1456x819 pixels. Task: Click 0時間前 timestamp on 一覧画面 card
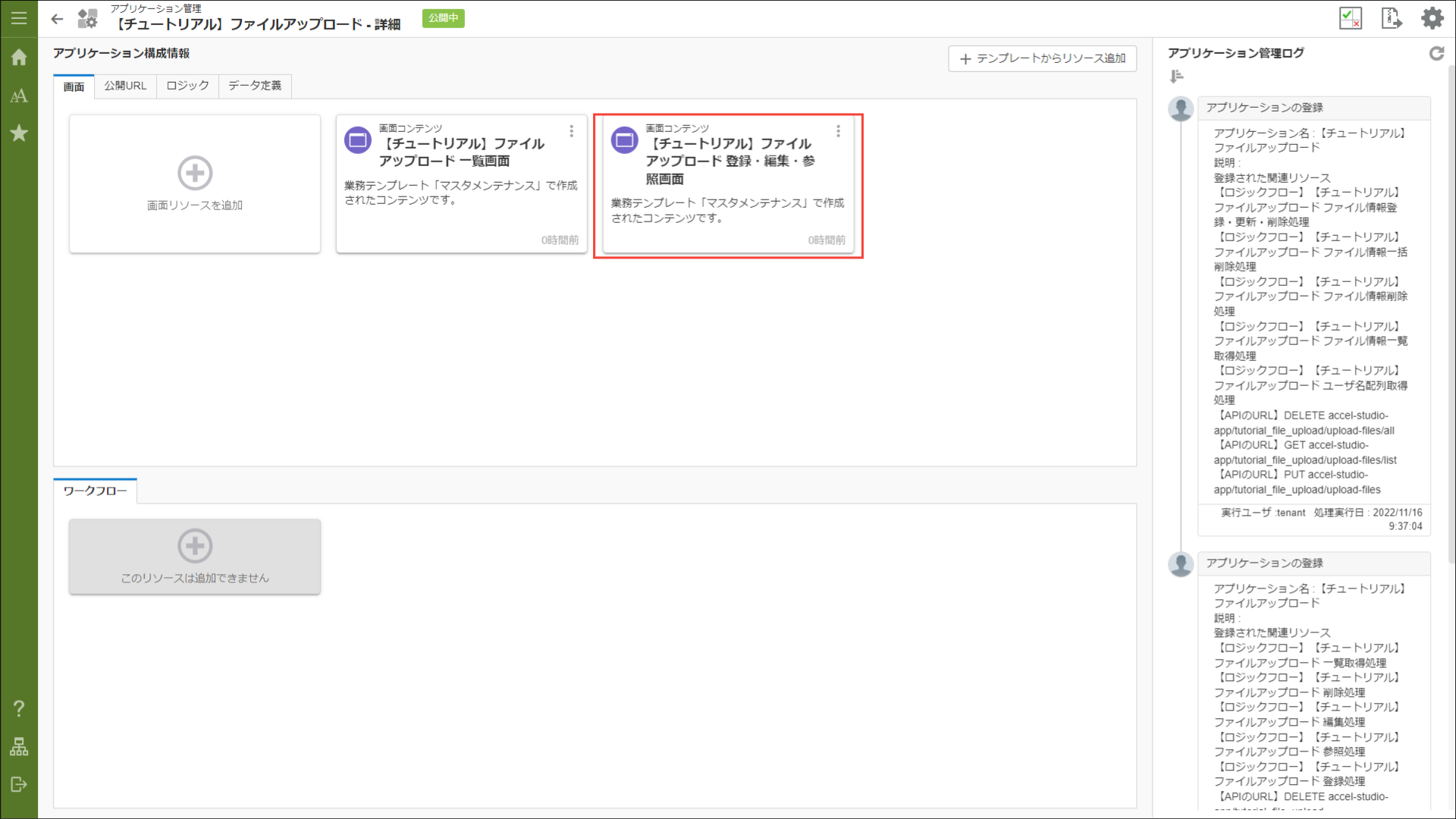click(560, 240)
